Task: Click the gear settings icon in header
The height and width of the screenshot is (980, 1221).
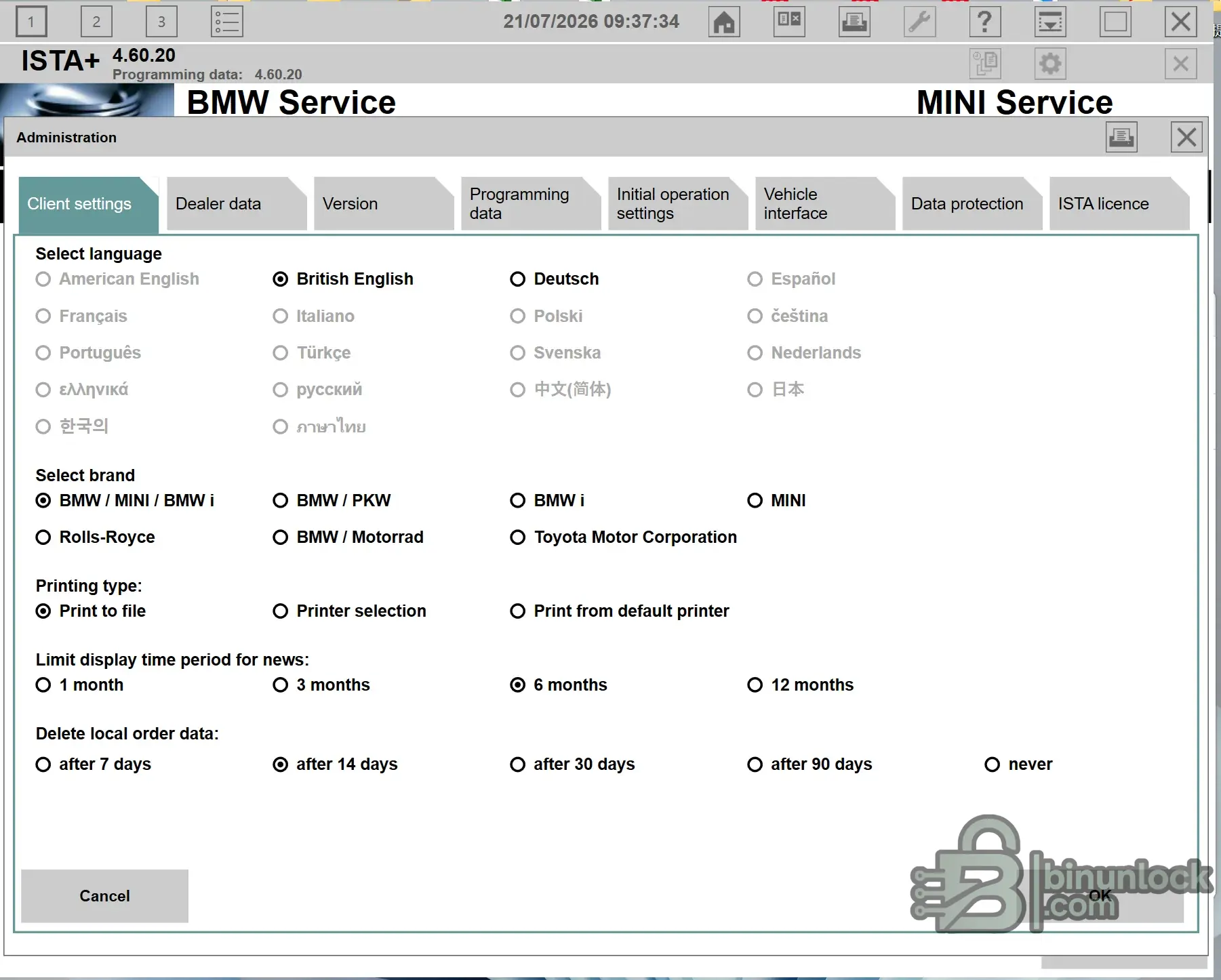Action: coord(1050,64)
